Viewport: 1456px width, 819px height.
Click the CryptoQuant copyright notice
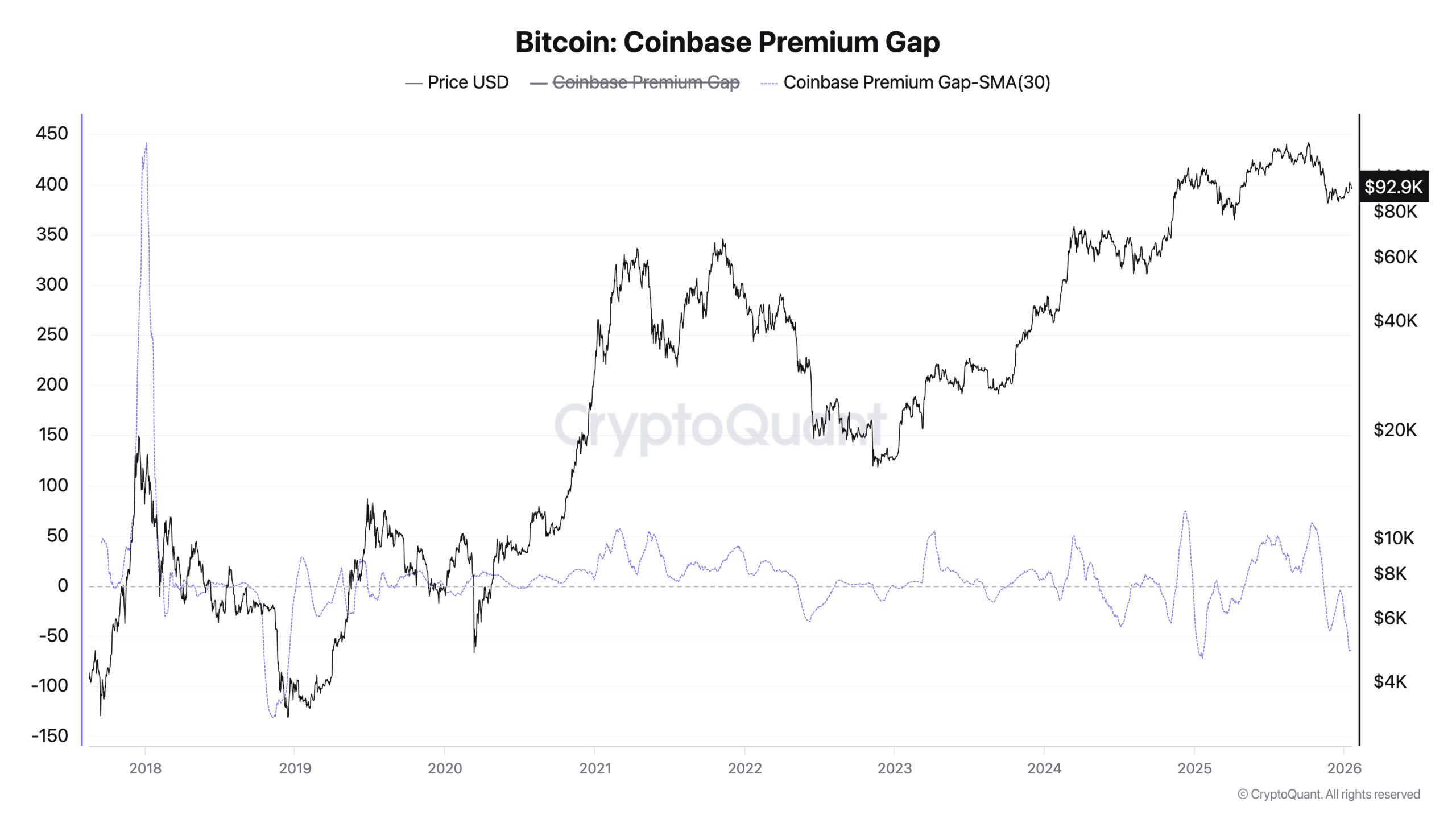pos(1329,795)
